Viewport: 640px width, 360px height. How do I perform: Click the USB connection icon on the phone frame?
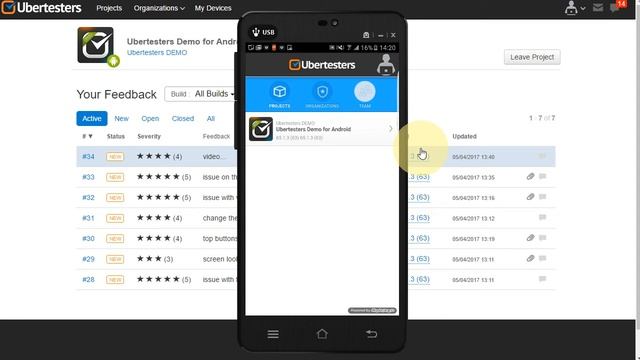[263, 32]
